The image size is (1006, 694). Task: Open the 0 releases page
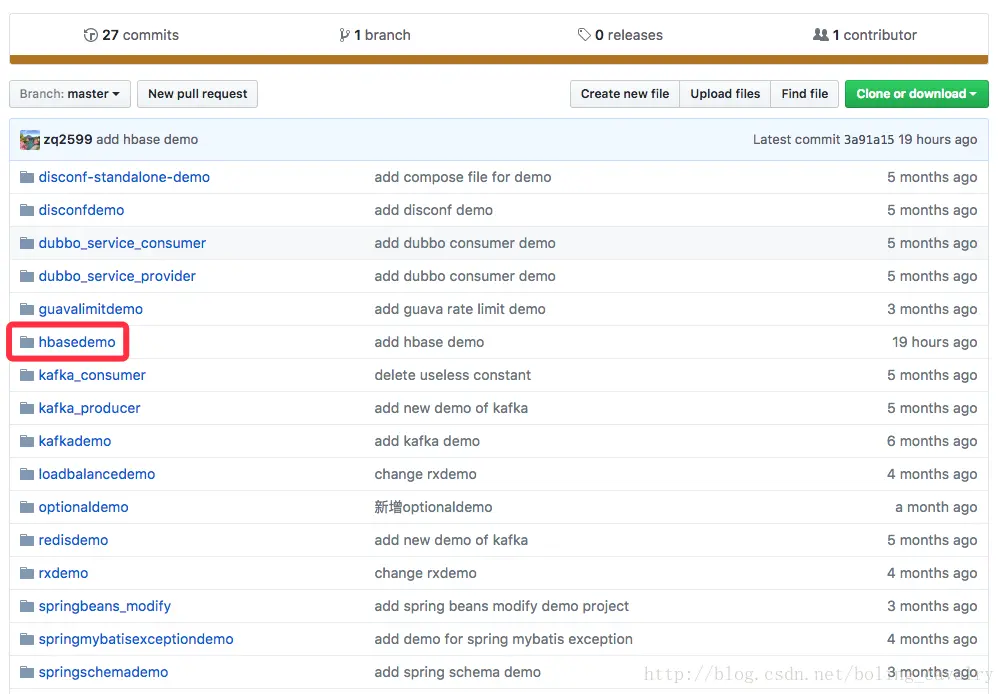pos(620,35)
